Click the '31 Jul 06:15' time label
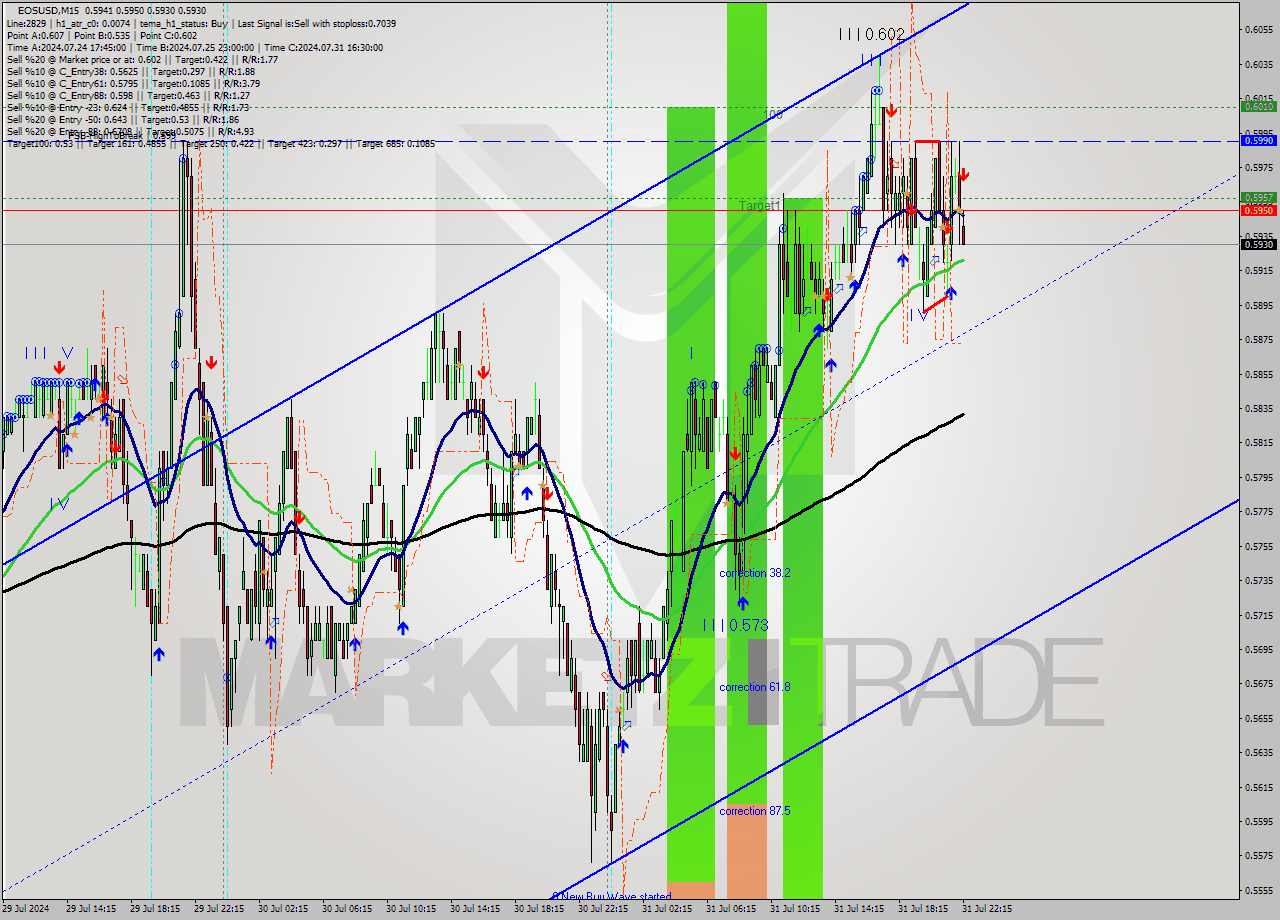Screen dimensions: 1280x920 733,909
